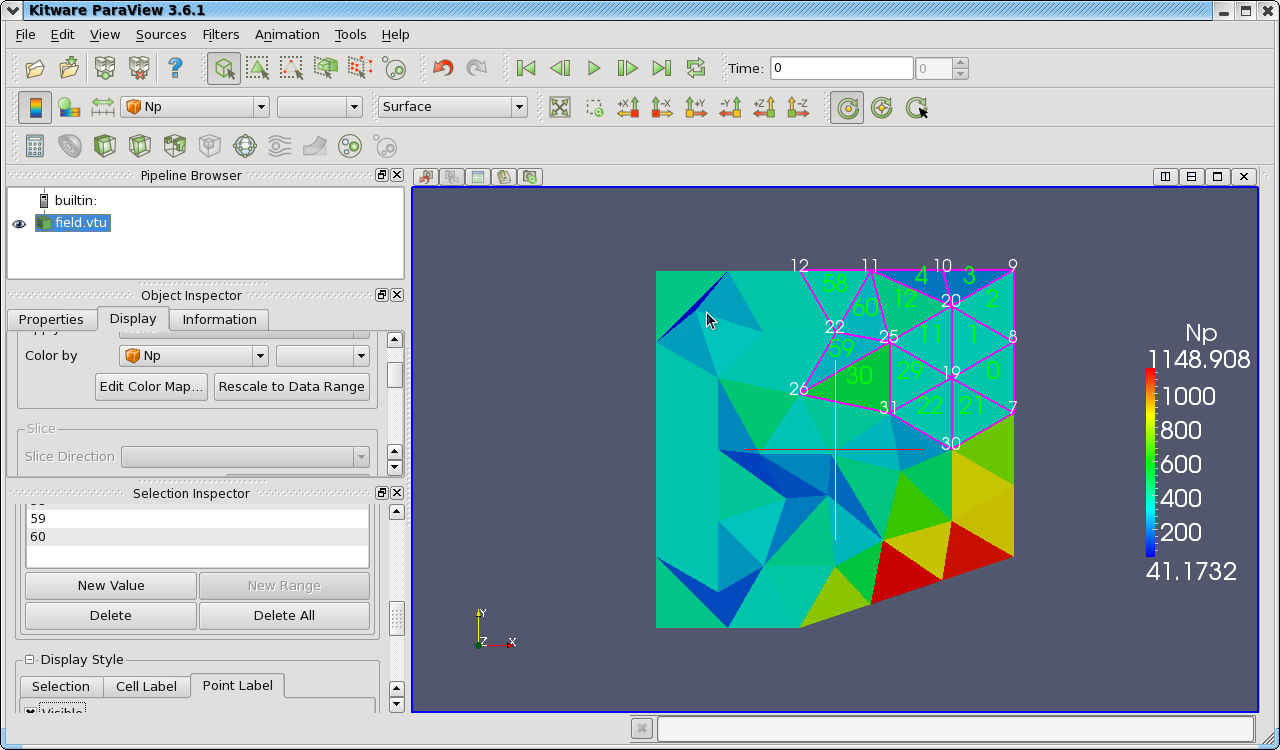Click the Reset camera view icon
This screenshot has width=1280, height=750.
[x=560, y=107]
